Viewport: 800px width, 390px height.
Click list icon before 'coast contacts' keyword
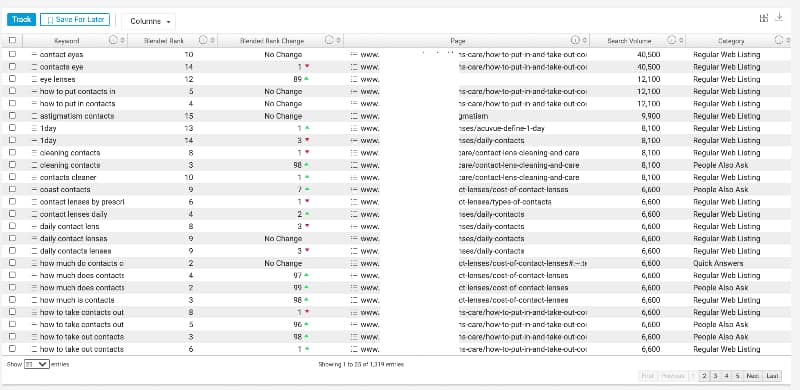[34, 189]
